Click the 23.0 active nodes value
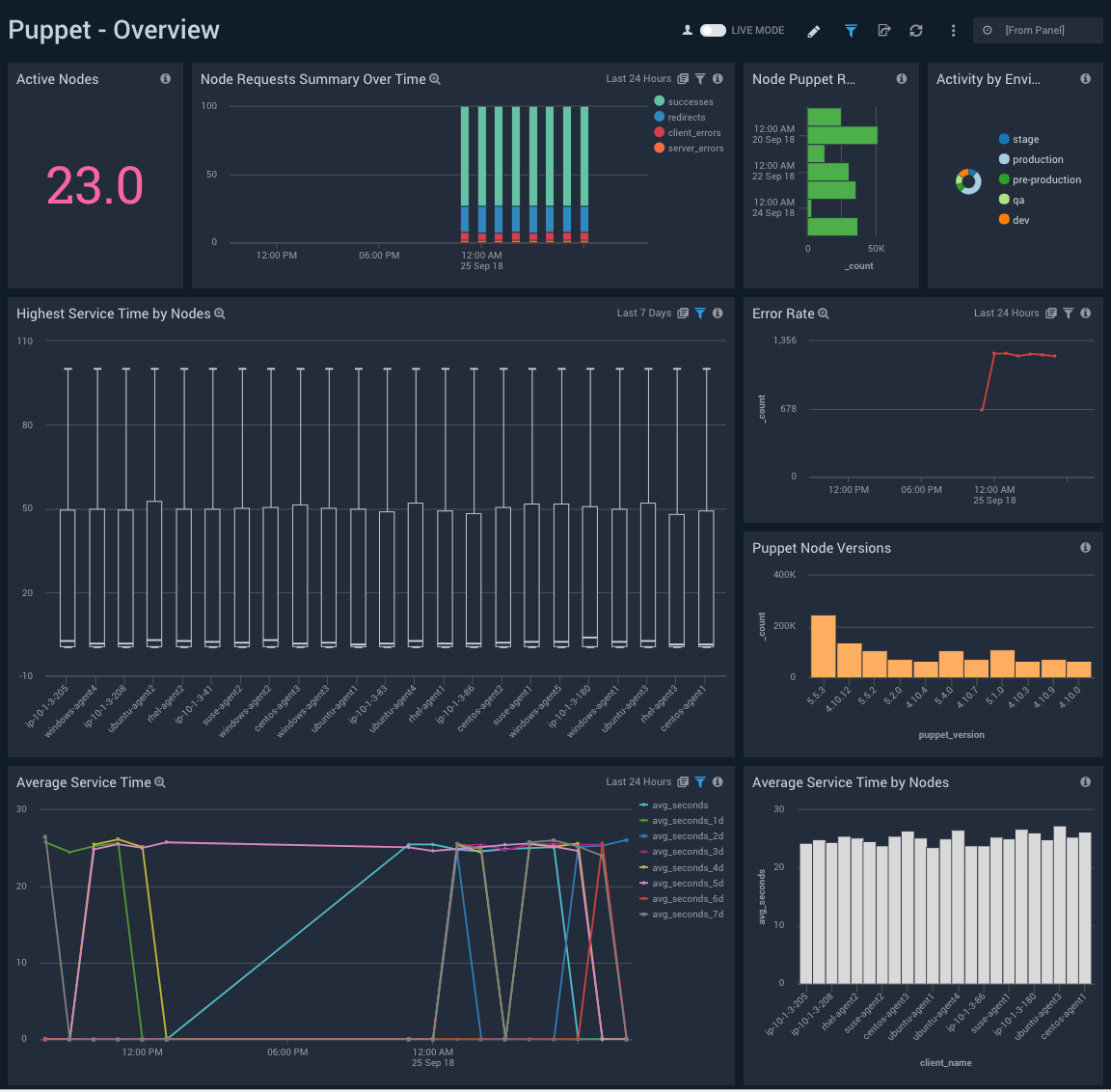1111x1092 pixels. click(95, 186)
